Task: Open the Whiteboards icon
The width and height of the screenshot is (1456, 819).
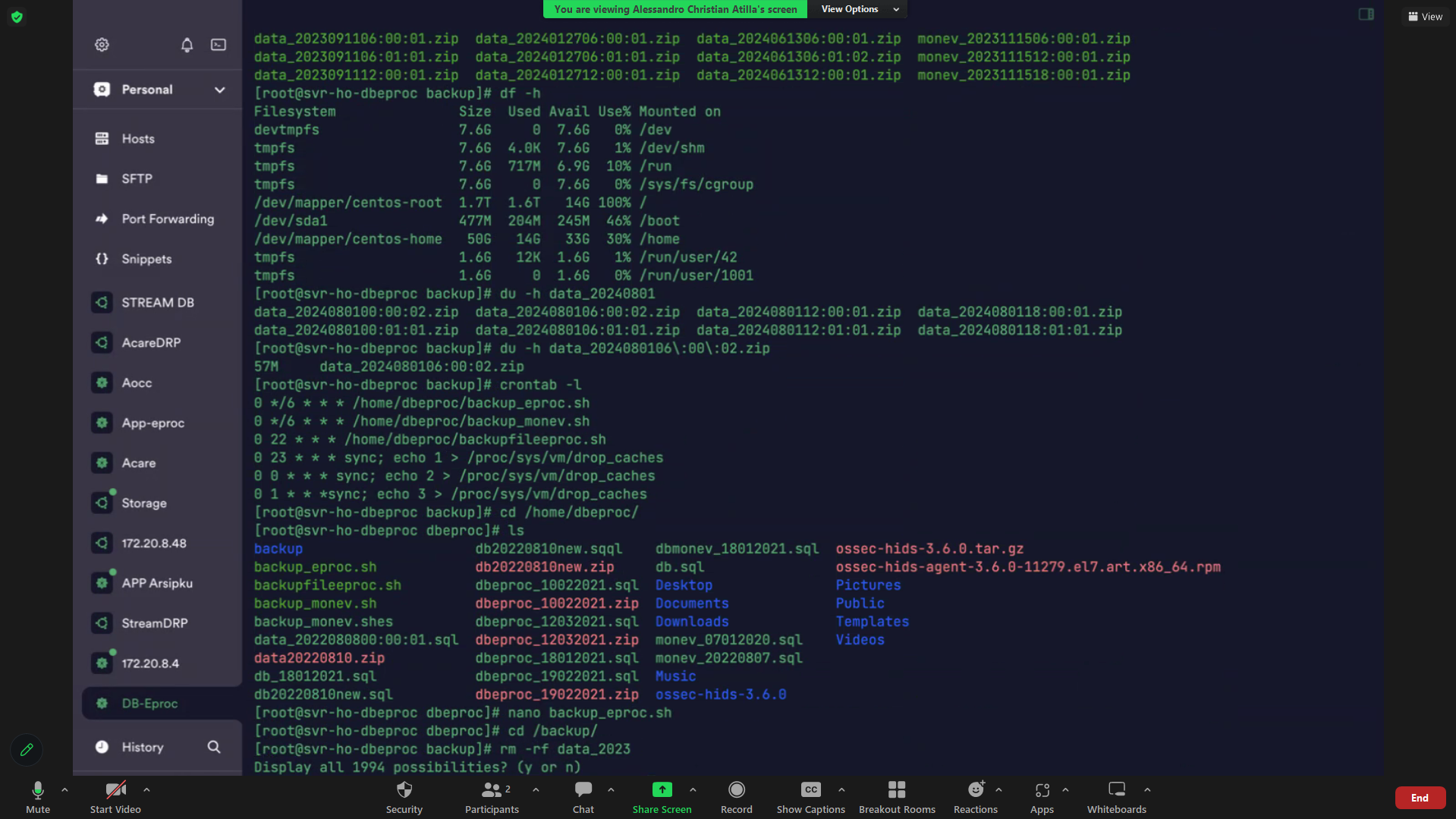Action: 1116,797
